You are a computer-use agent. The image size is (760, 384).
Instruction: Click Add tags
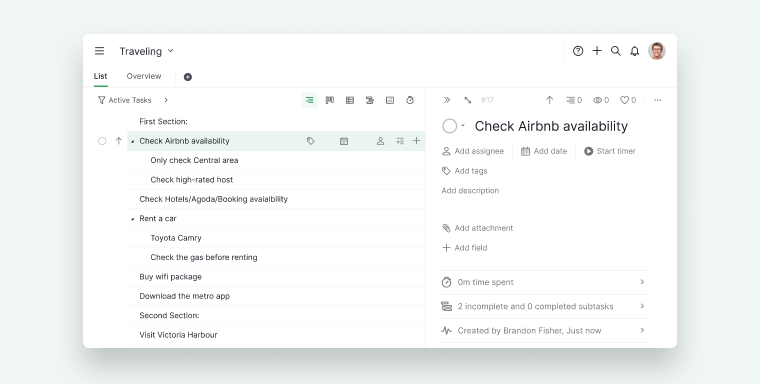tap(465, 171)
